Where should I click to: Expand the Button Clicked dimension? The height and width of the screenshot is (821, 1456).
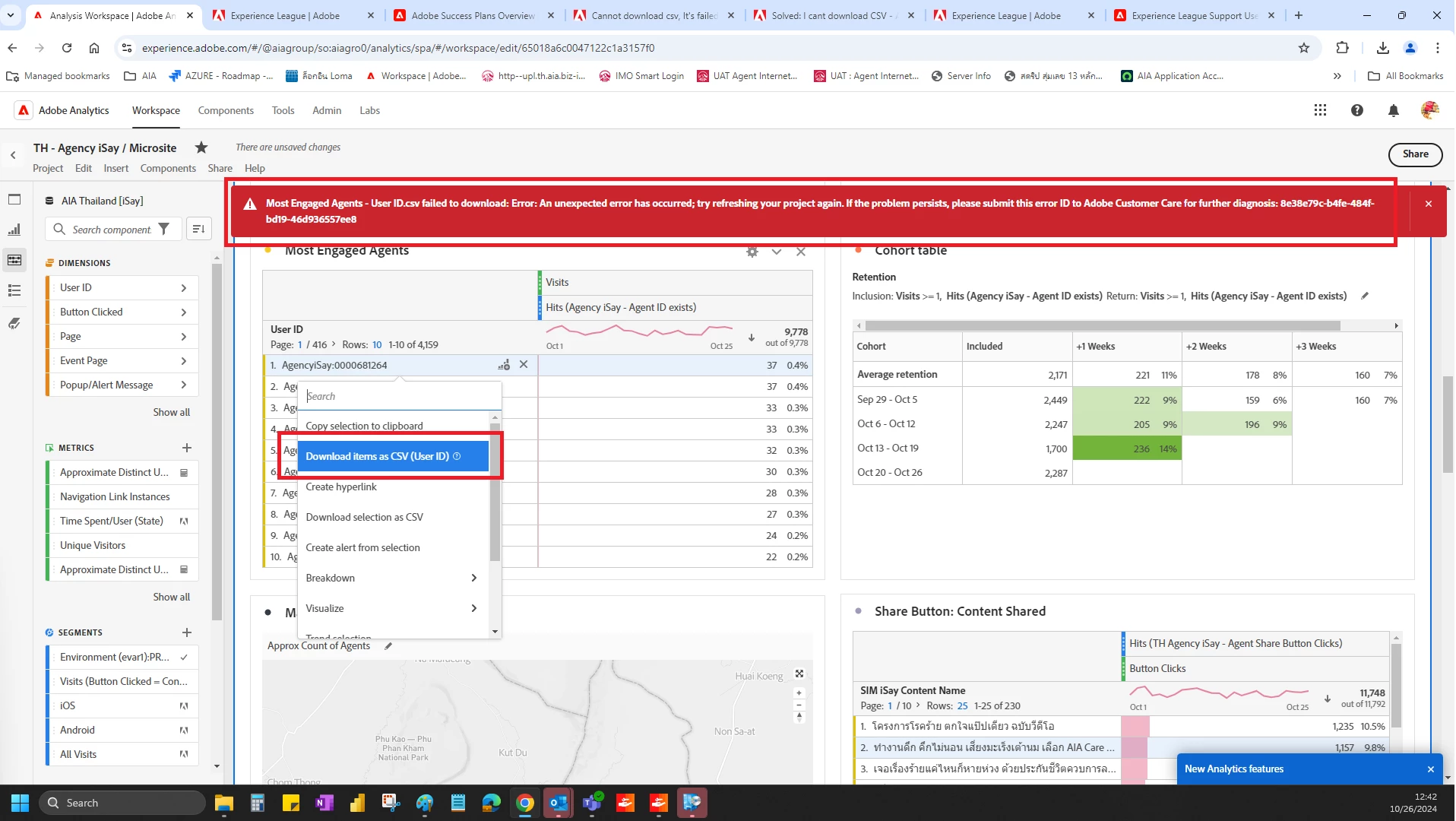click(184, 312)
